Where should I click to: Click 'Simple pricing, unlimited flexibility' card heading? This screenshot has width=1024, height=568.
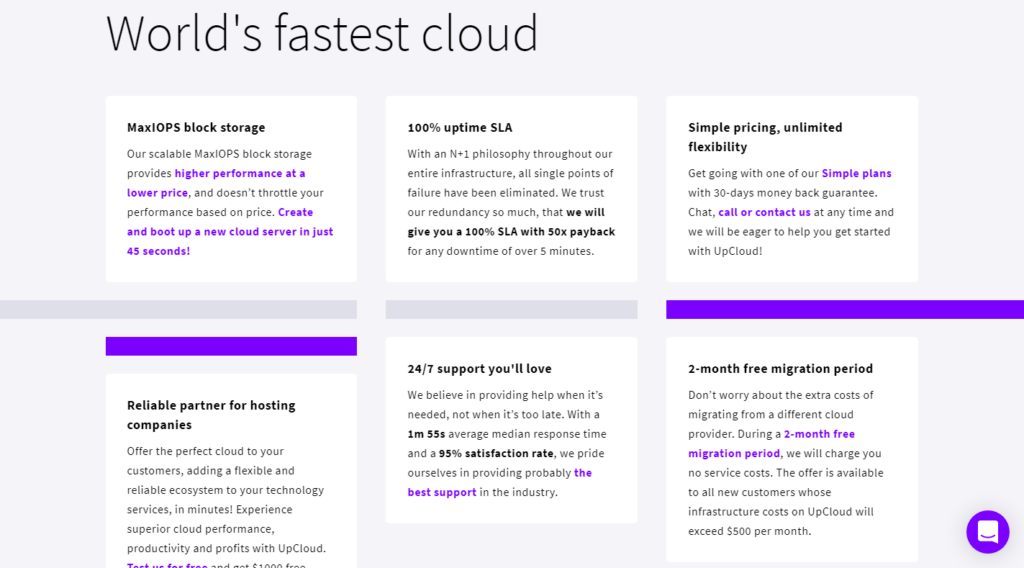(765, 137)
